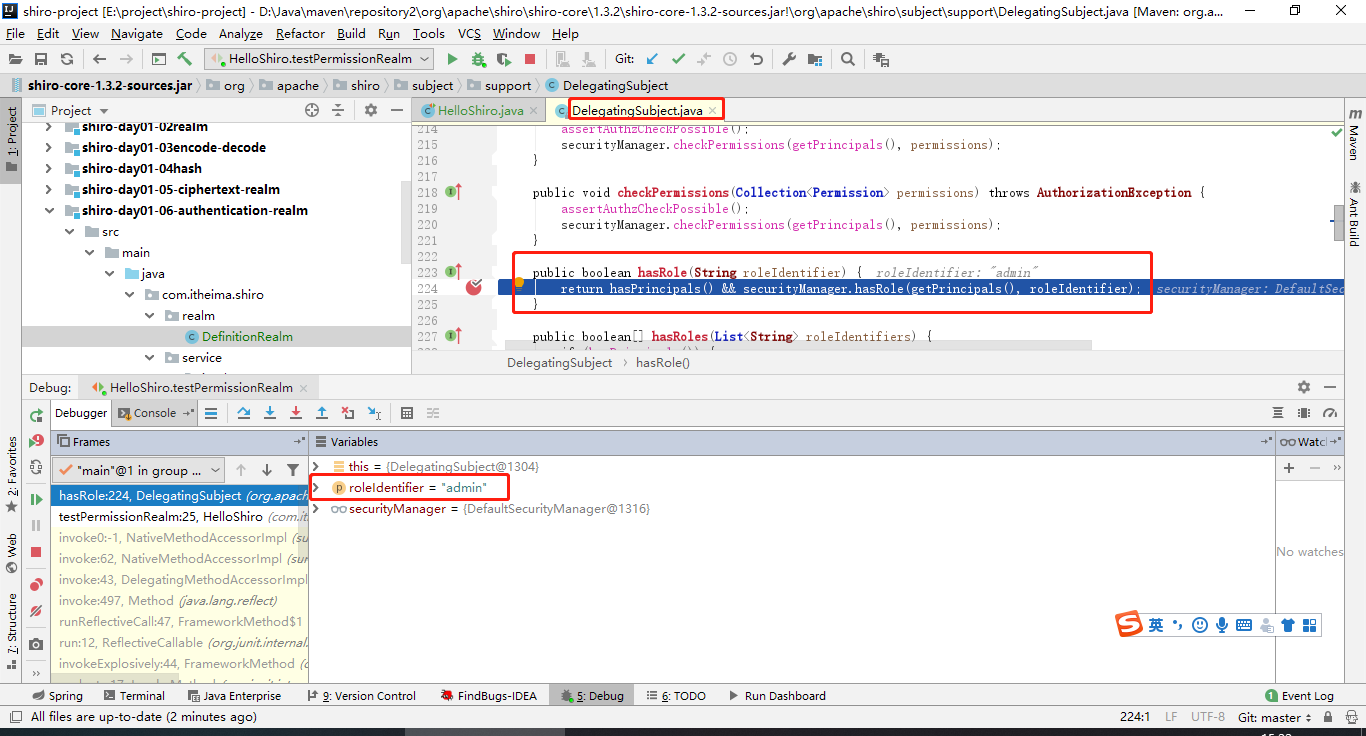Click the Open file toolbar icon
This screenshot has width=1366, height=736.
point(15,59)
